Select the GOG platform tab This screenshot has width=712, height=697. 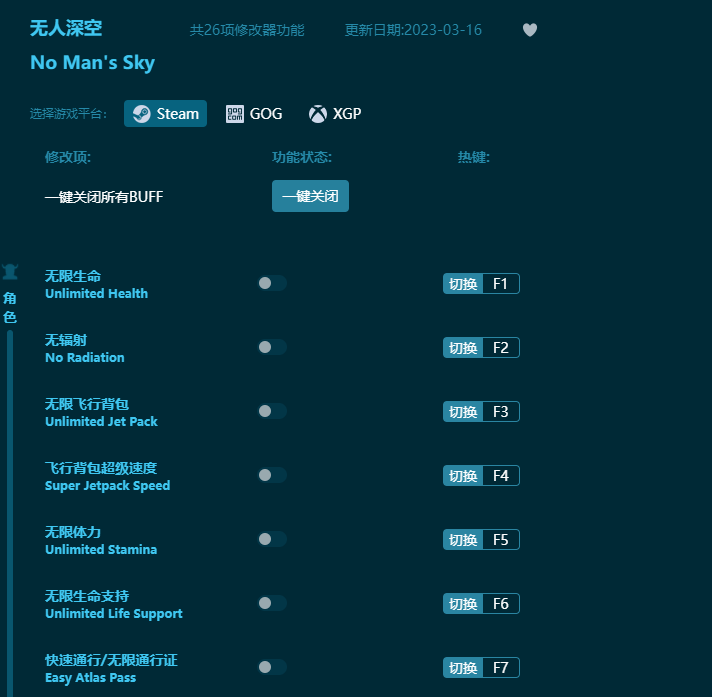click(x=254, y=114)
